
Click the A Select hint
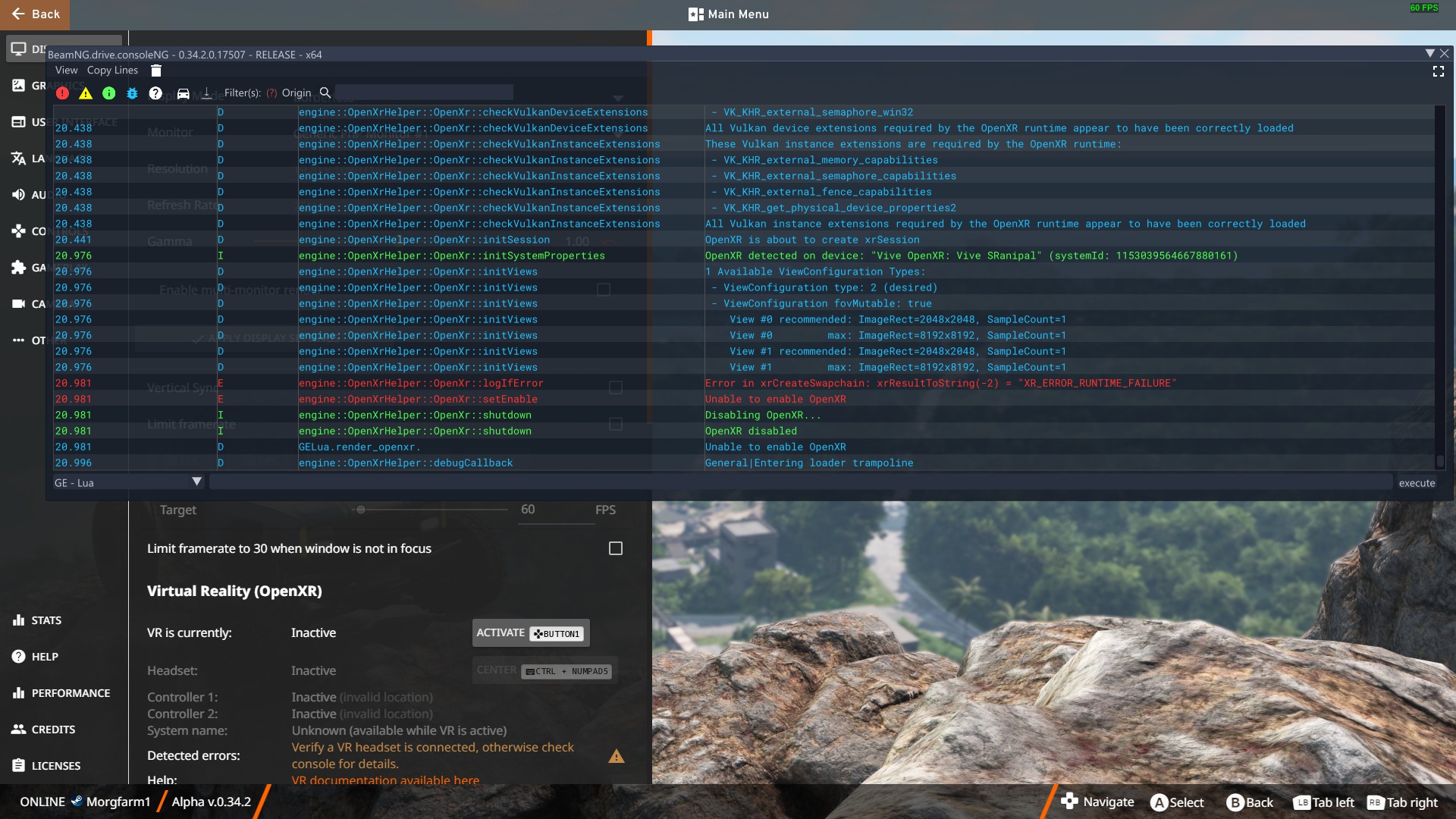tap(1177, 802)
